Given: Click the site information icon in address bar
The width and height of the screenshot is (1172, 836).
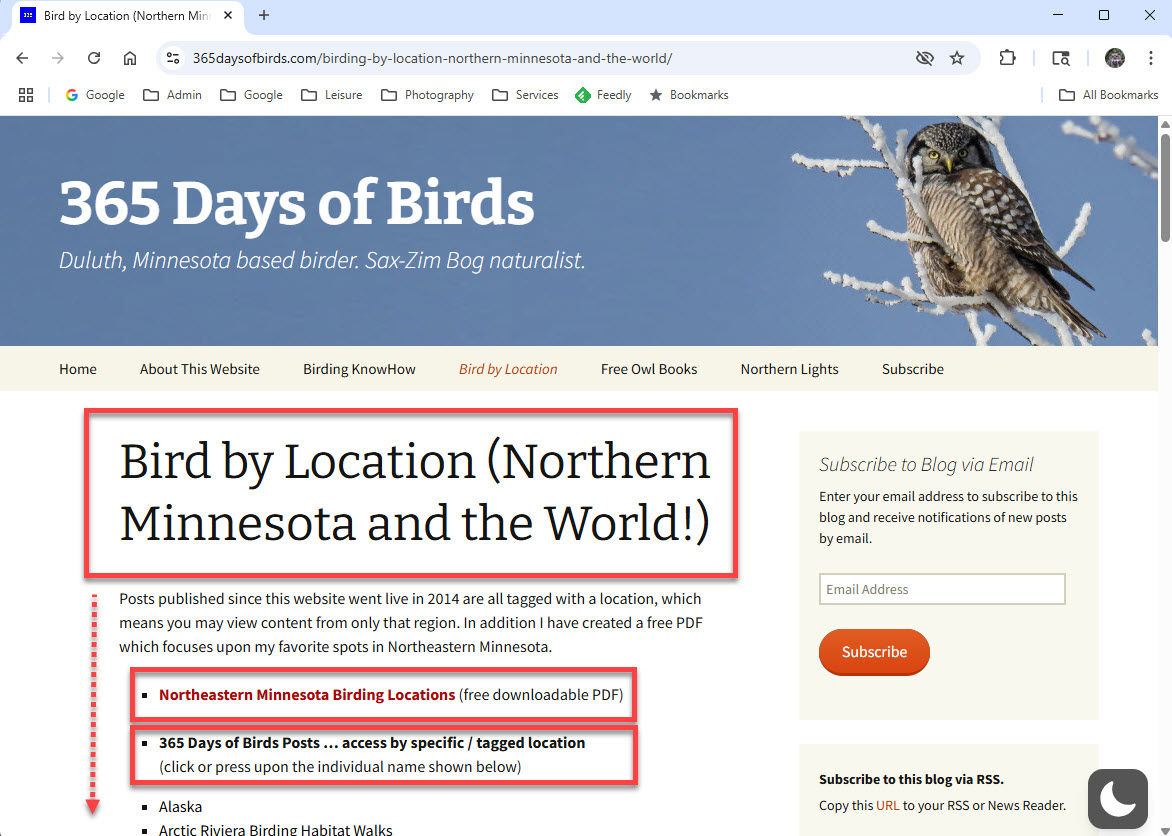Looking at the screenshot, I should pos(173,58).
